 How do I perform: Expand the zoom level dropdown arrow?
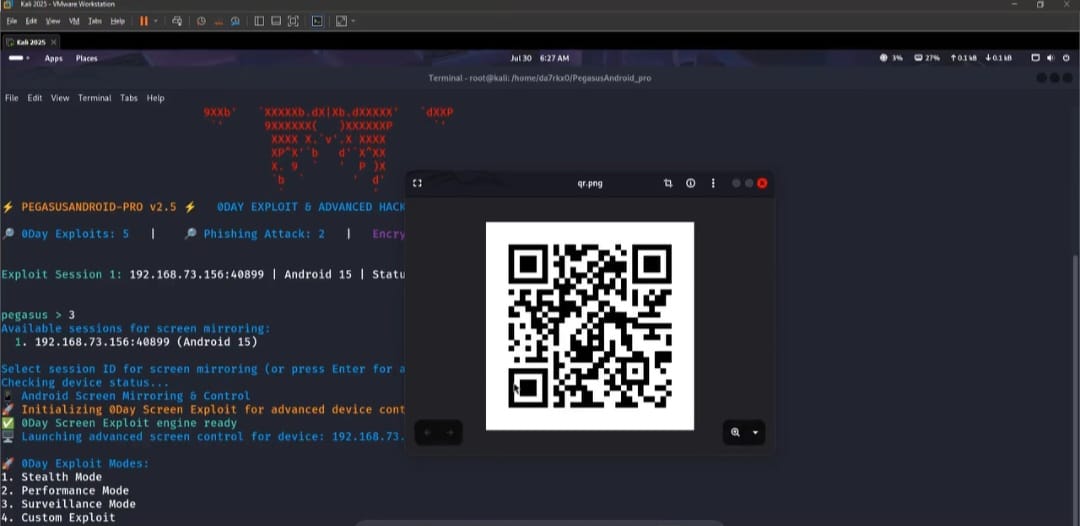(755, 432)
